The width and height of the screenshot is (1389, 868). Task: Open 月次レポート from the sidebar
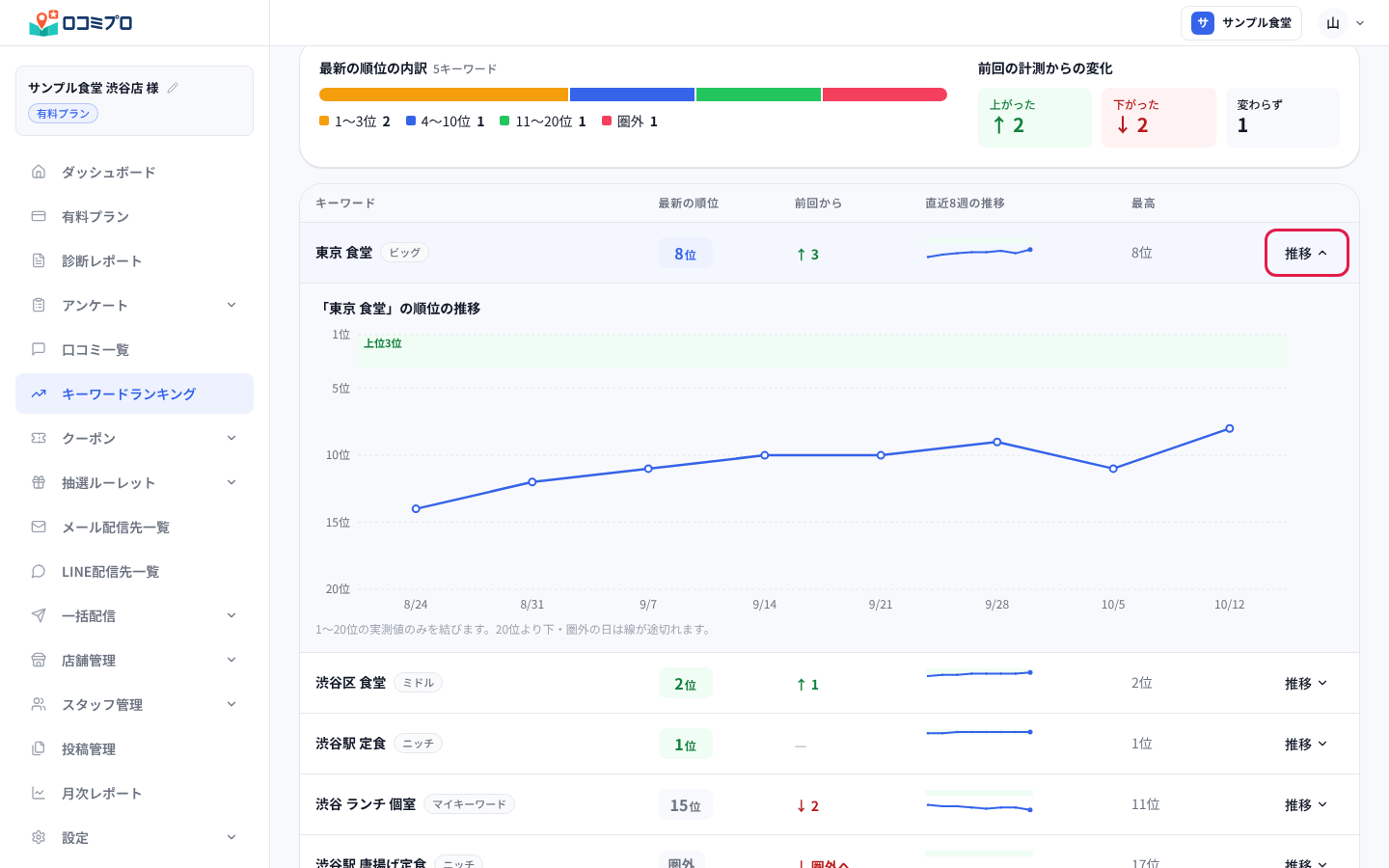point(134,793)
